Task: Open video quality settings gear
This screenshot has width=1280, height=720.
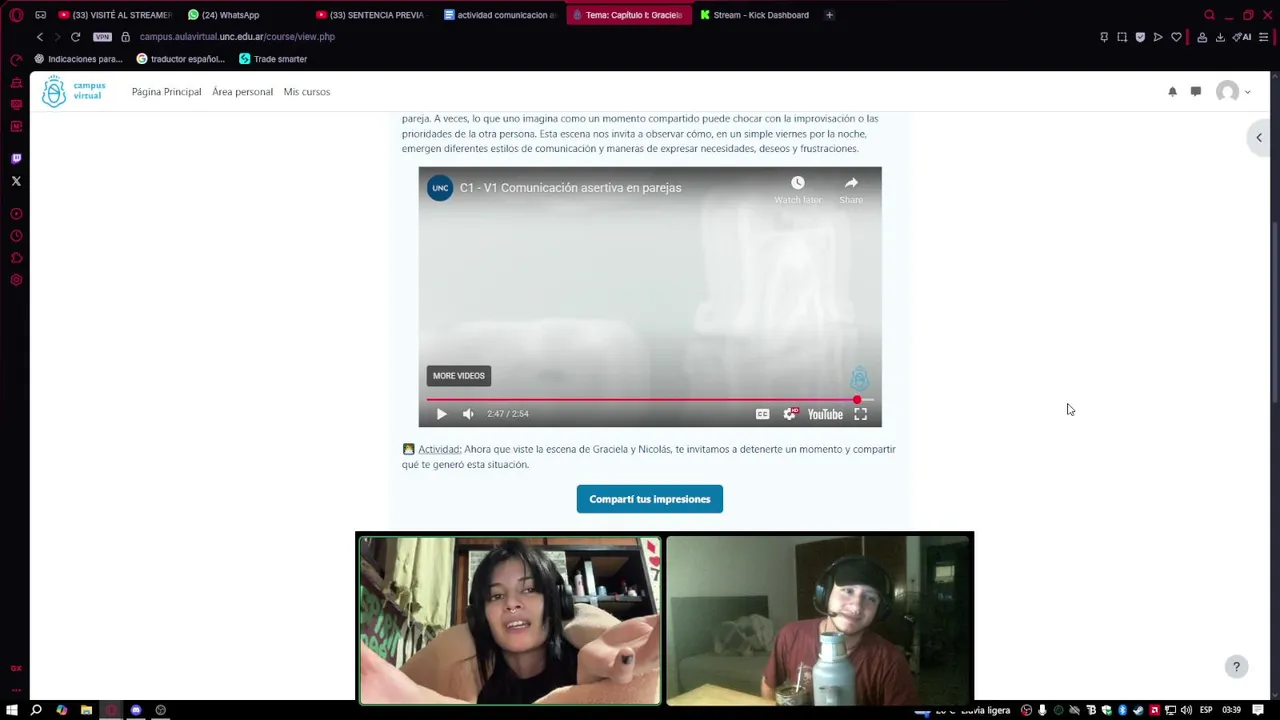Action: [790, 414]
